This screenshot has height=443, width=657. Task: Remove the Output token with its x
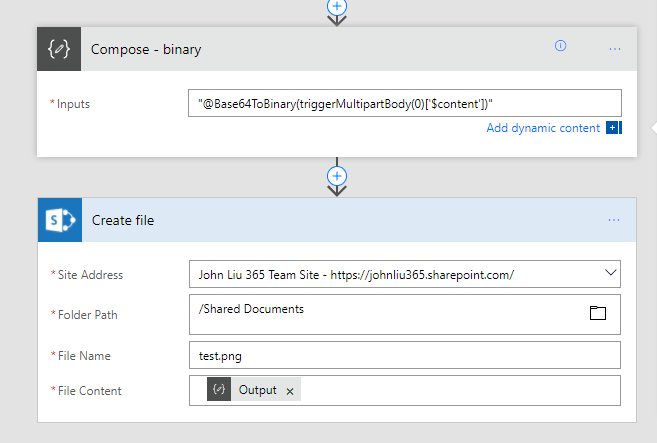(290, 391)
